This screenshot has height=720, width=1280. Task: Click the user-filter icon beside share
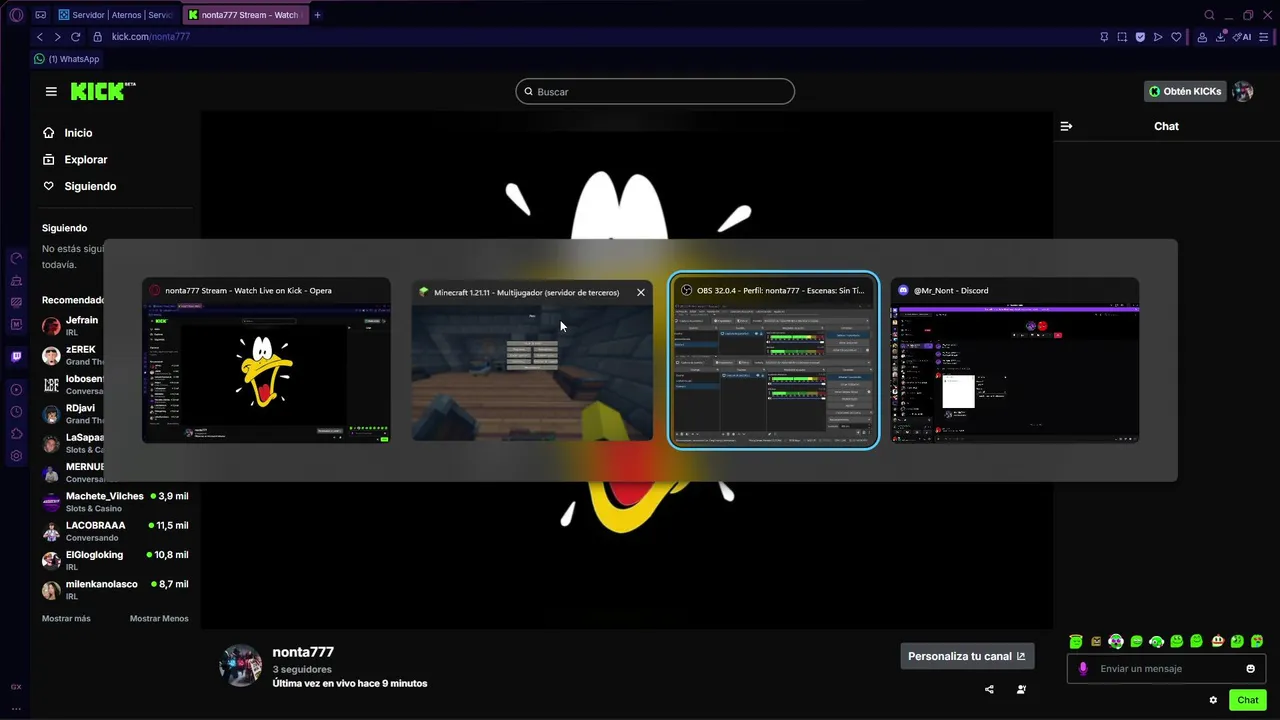[1021, 689]
